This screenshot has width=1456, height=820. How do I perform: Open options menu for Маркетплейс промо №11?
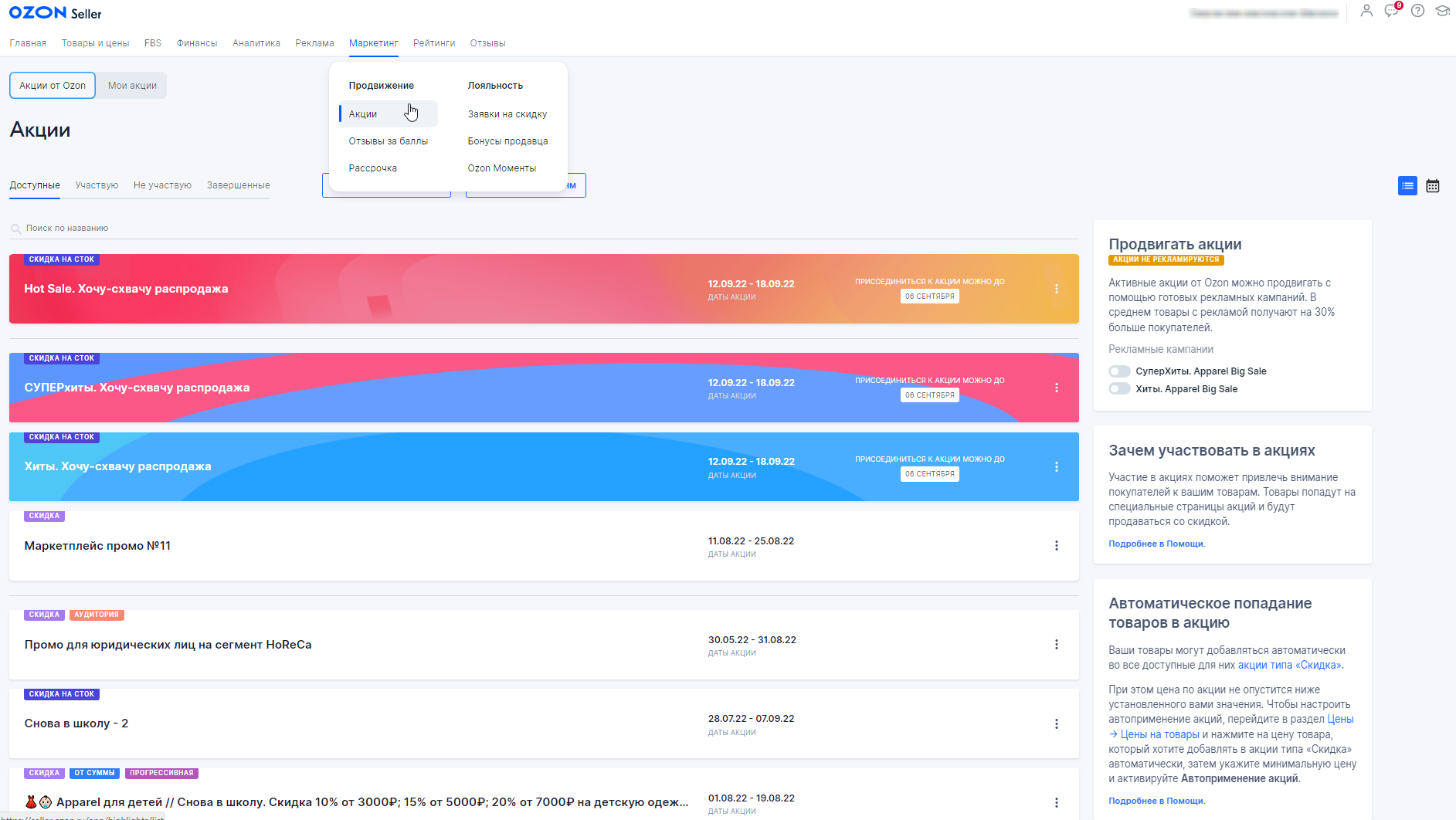[1057, 546]
